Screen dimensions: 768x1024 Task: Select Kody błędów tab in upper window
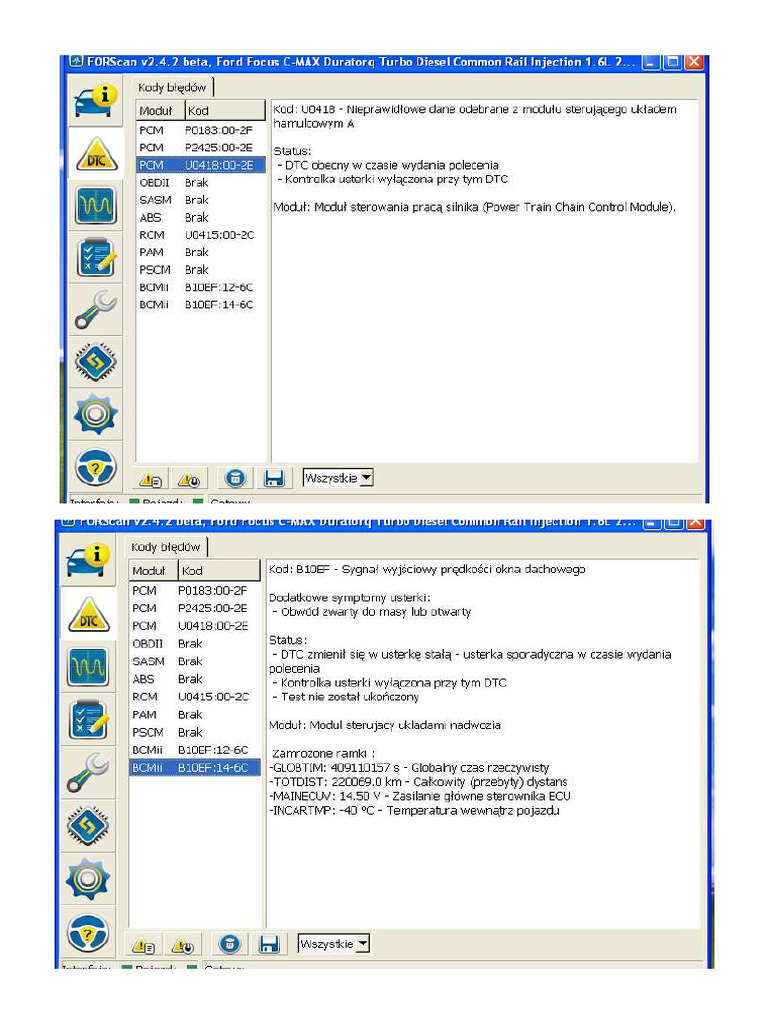pos(172,88)
